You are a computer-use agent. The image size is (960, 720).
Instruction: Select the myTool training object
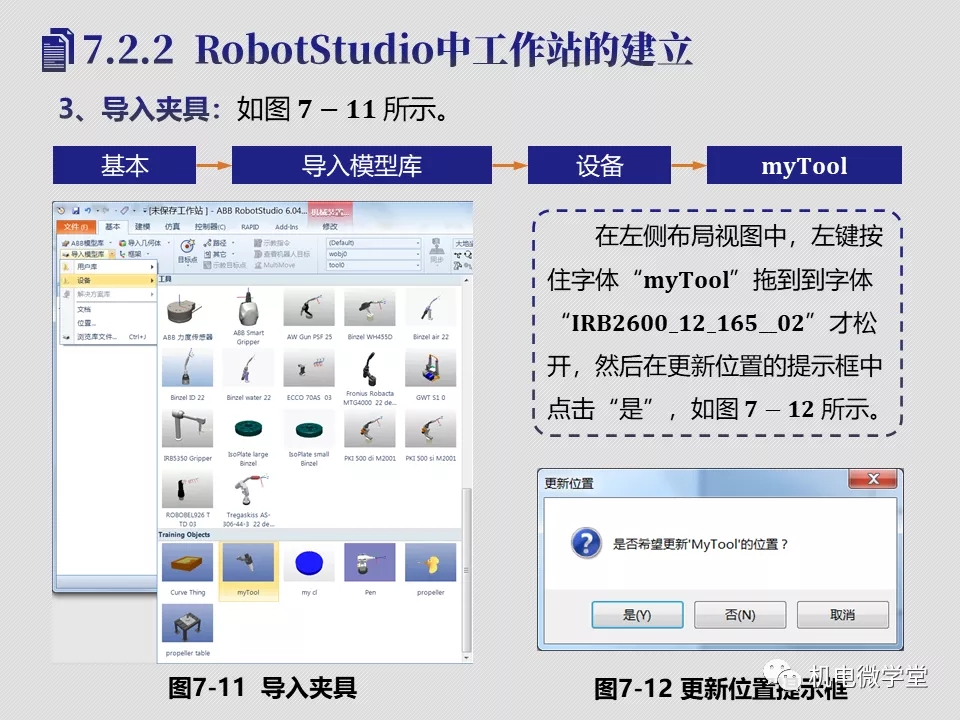(248, 570)
